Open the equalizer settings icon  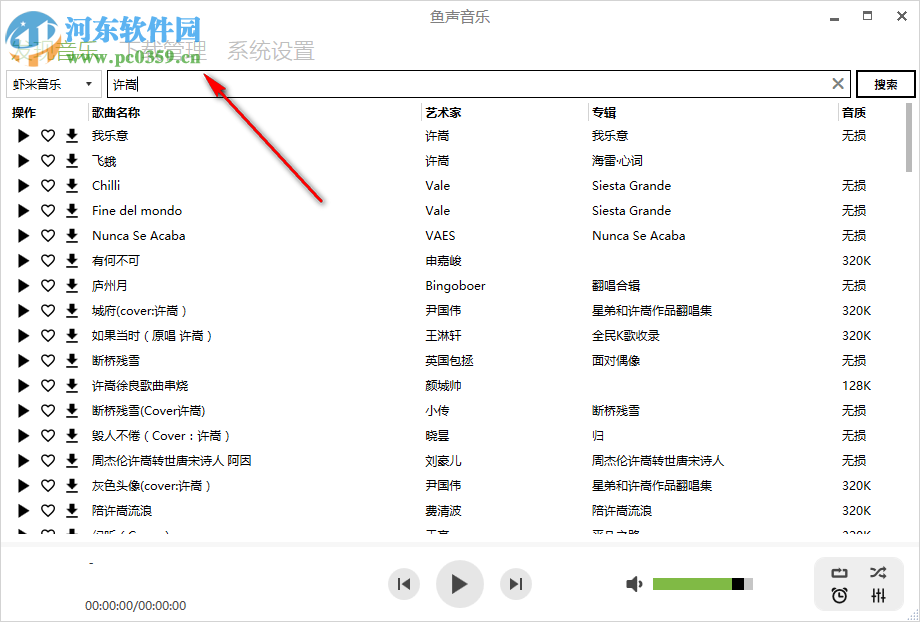pos(879,597)
